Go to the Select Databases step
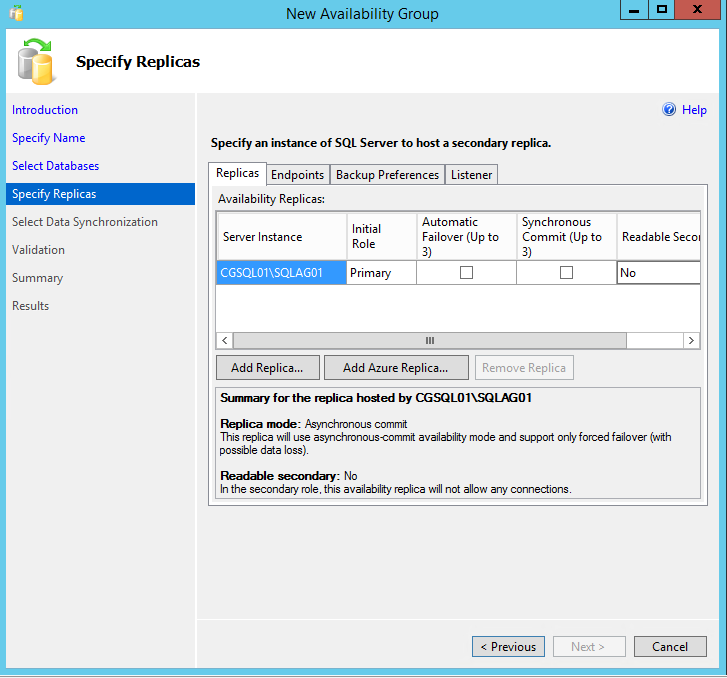The height and width of the screenshot is (678, 727). [x=56, y=166]
